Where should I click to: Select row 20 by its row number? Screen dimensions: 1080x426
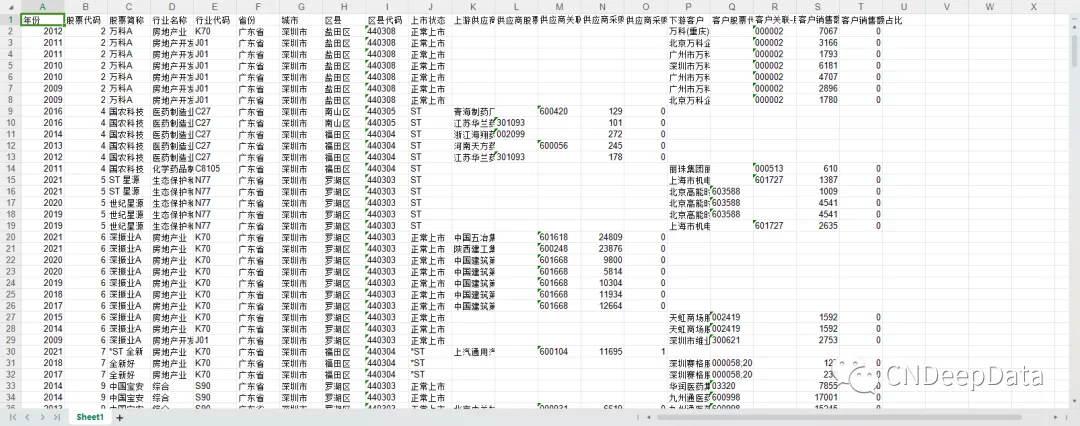[x=10, y=237]
